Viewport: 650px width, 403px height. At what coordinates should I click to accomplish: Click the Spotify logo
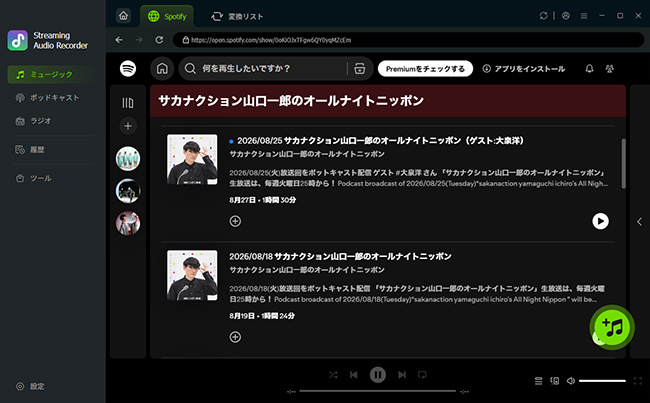point(128,68)
